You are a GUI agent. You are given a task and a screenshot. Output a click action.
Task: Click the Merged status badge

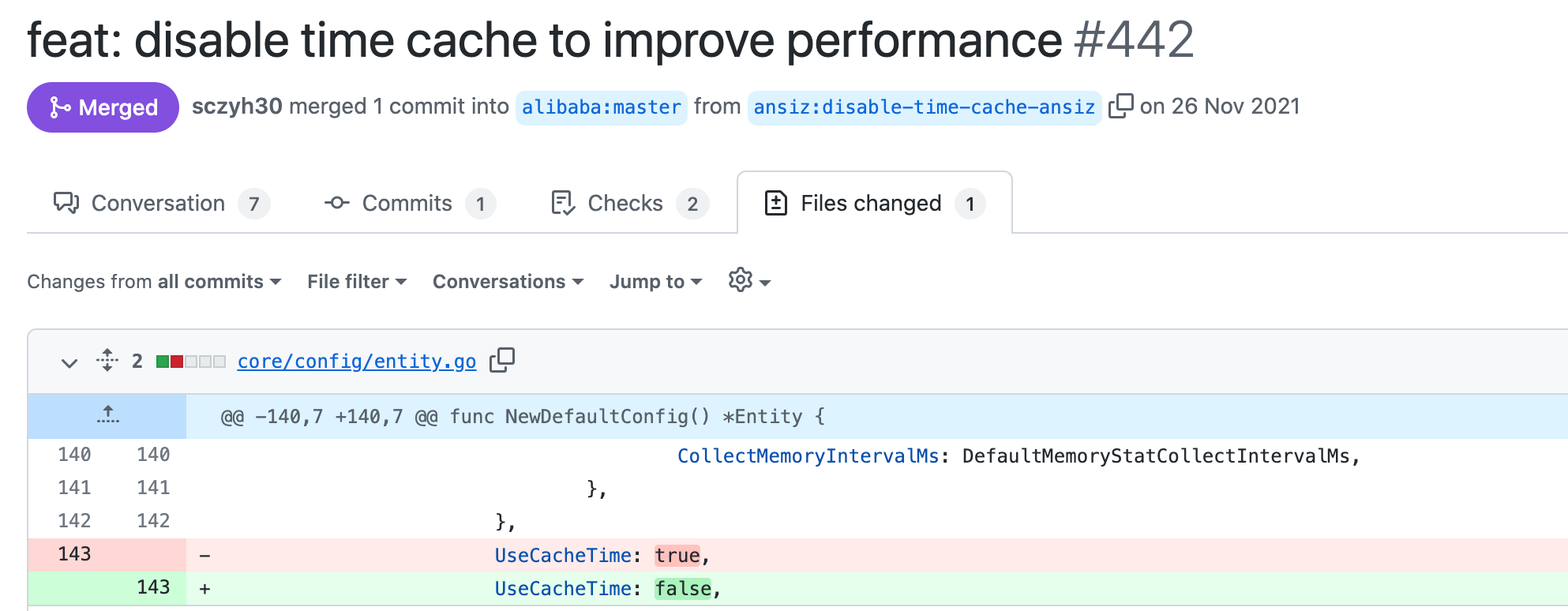(103, 107)
